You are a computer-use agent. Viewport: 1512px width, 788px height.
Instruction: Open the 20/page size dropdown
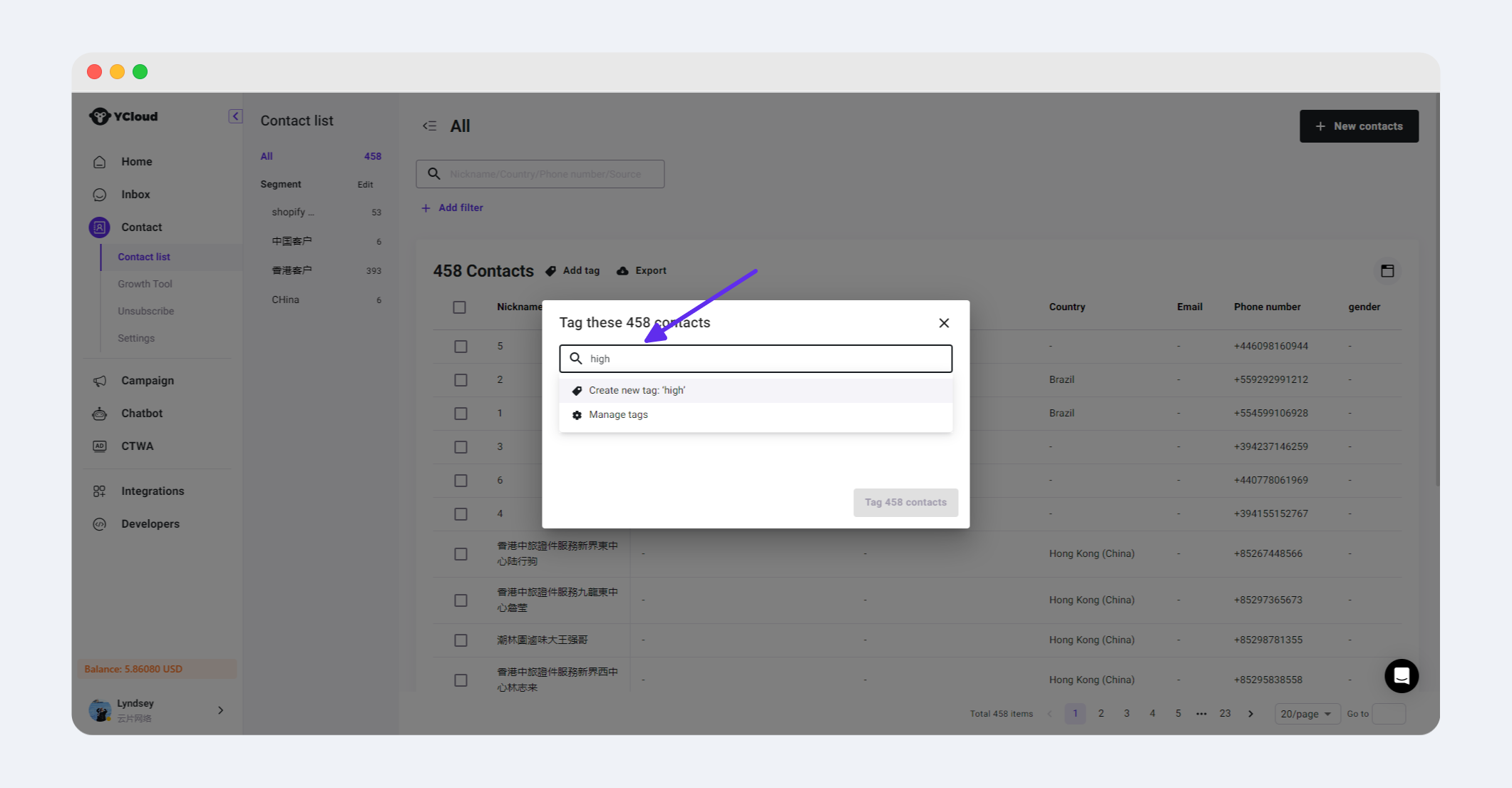point(1305,714)
